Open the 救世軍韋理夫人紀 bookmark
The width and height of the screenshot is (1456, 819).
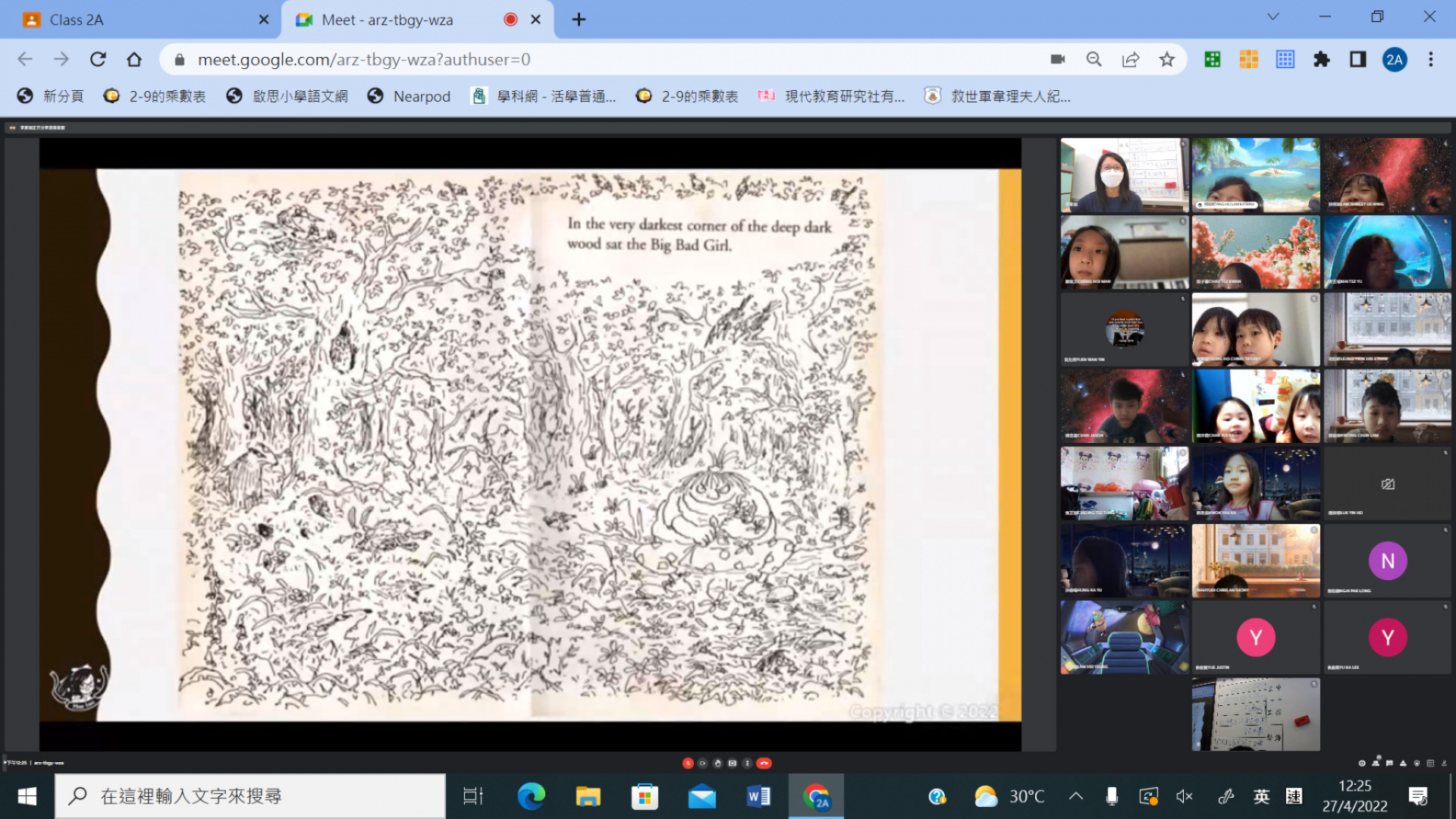coord(997,96)
